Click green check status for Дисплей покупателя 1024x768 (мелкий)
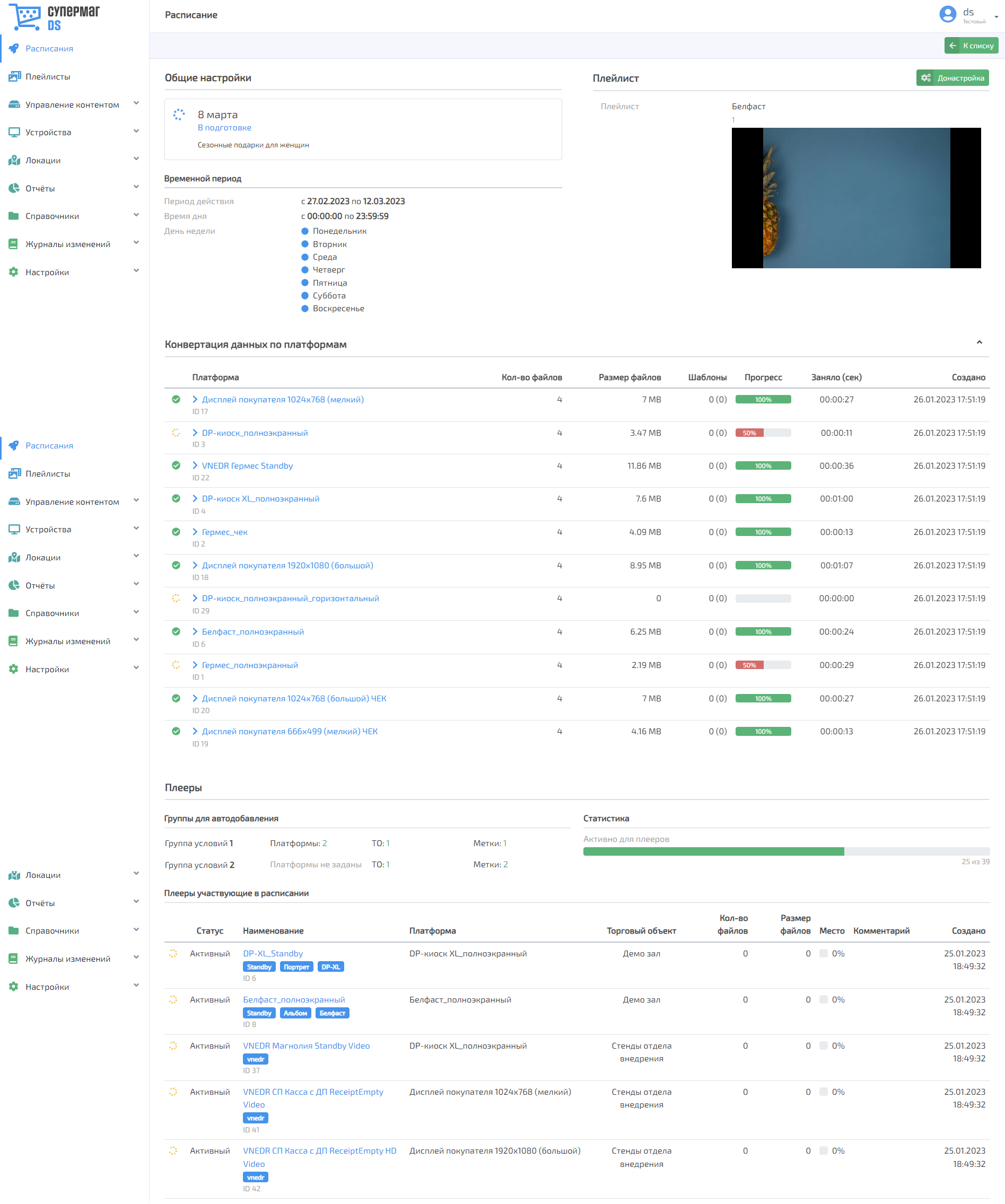This screenshot has height=1204, width=1005. [x=176, y=400]
